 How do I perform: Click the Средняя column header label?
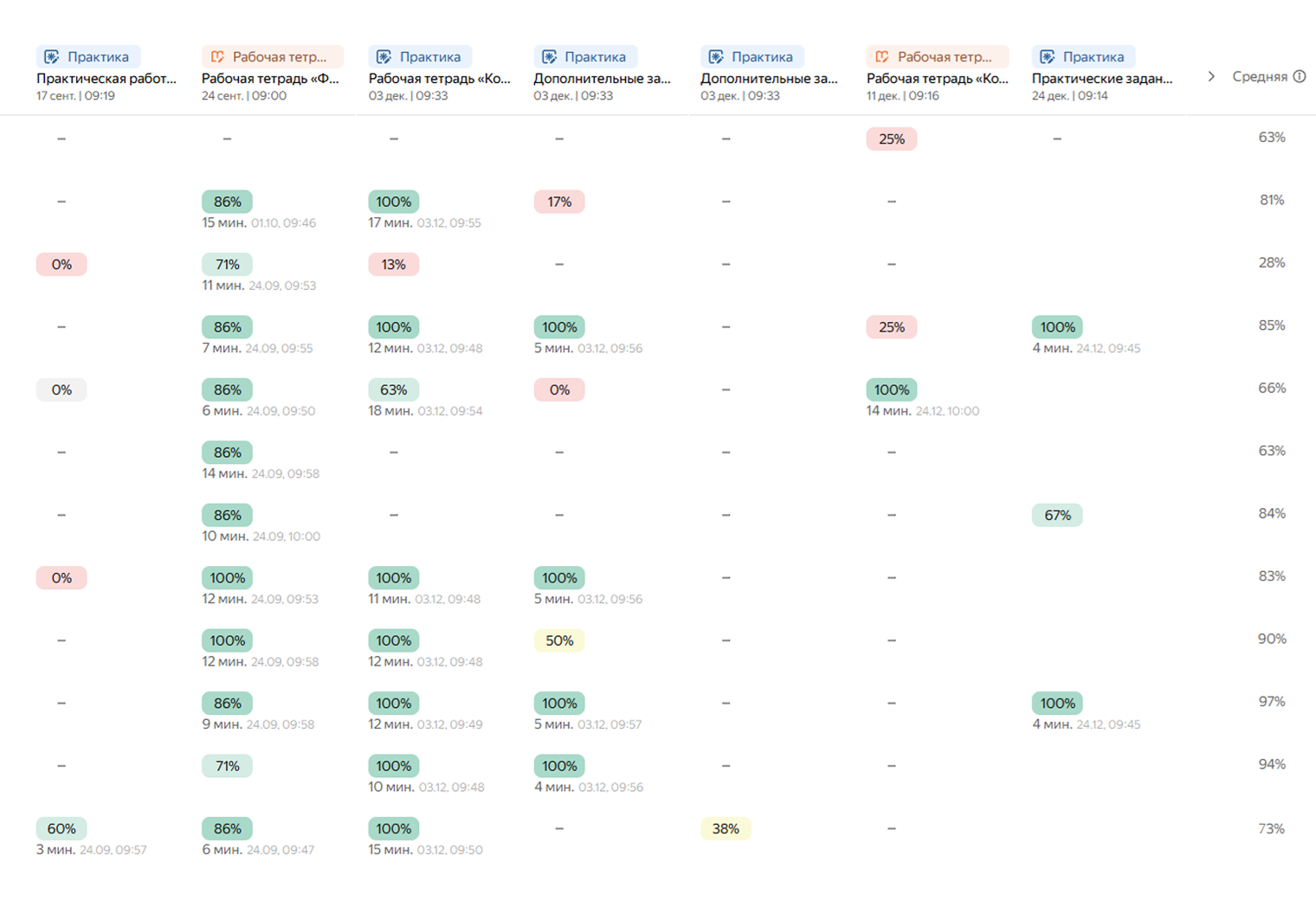click(x=1259, y=77)
